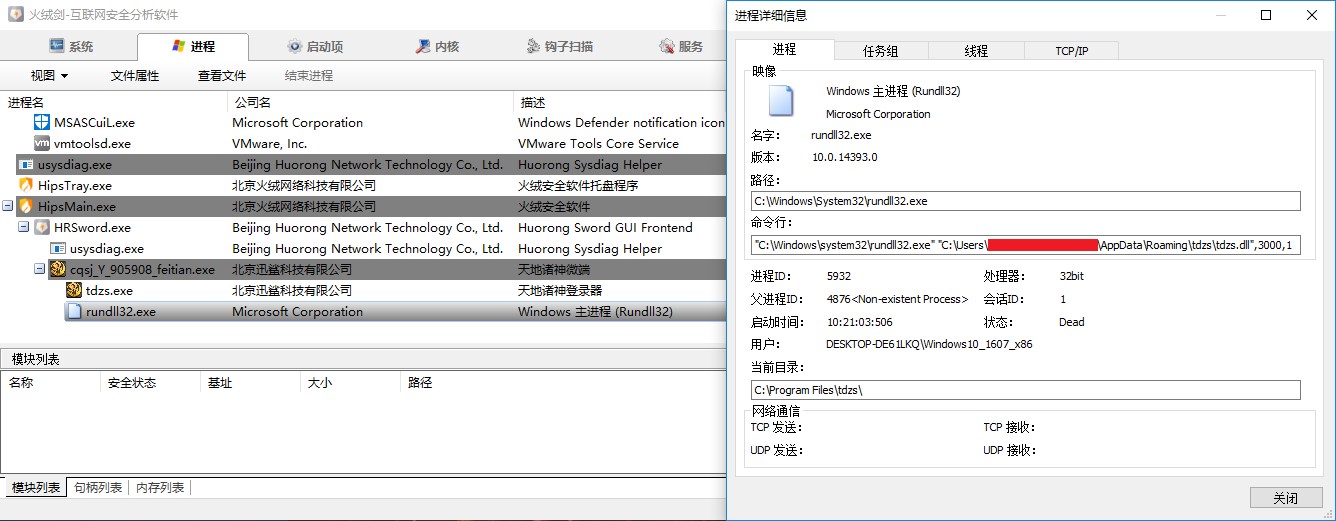Click the cqsj_Y_905908_feitian.exe icon
The width and height of the screenshot is (1336, 521).
(58, 270)
